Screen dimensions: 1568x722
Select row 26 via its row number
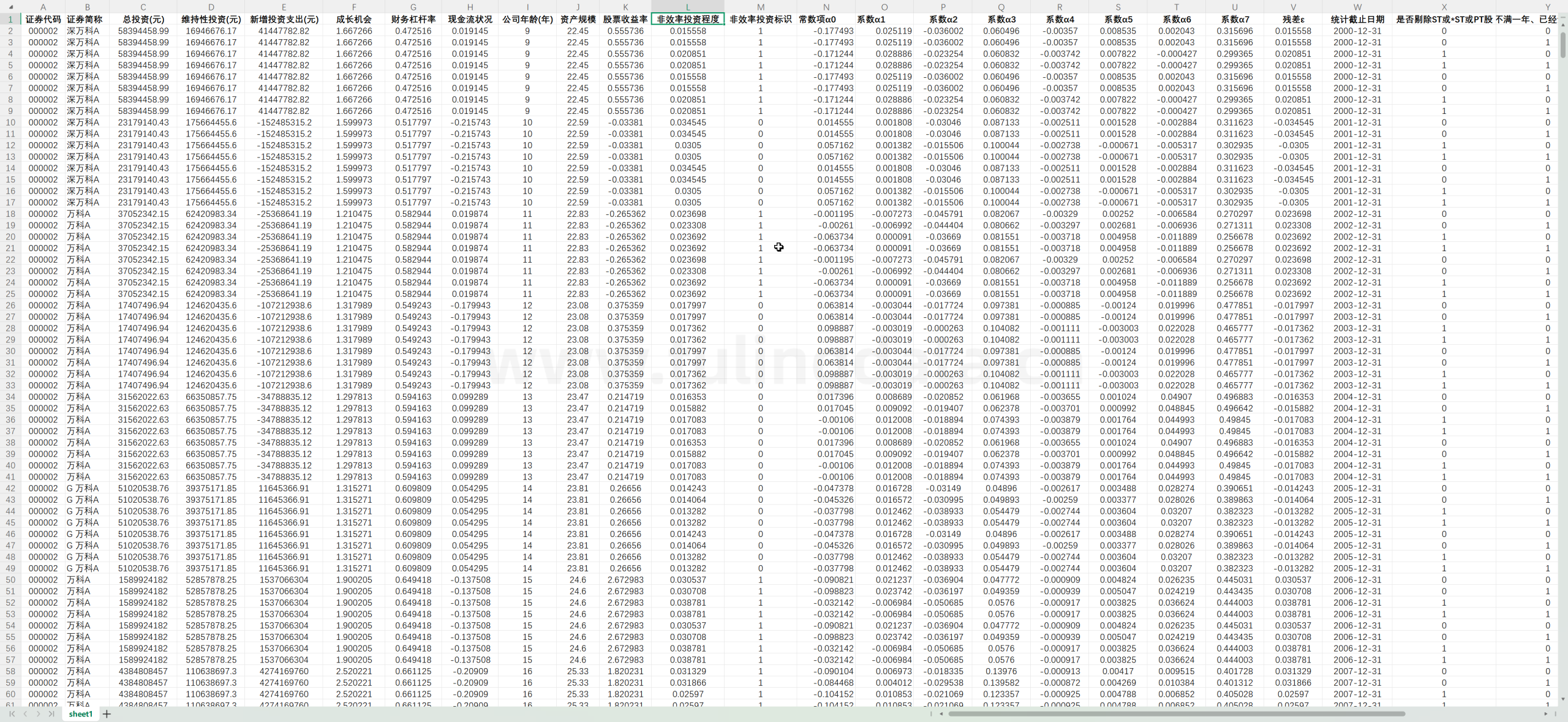[10, 305]
